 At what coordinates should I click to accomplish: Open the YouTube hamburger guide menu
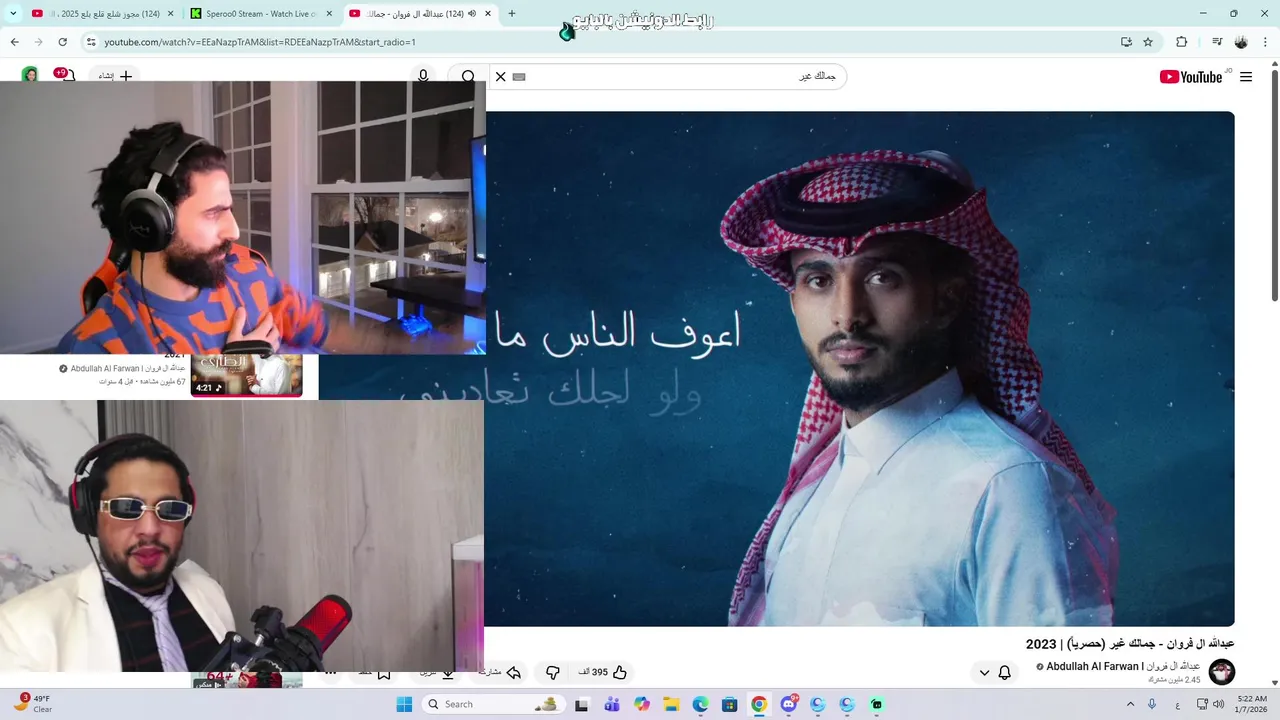pyautogui.click(x=1246, y=77)
